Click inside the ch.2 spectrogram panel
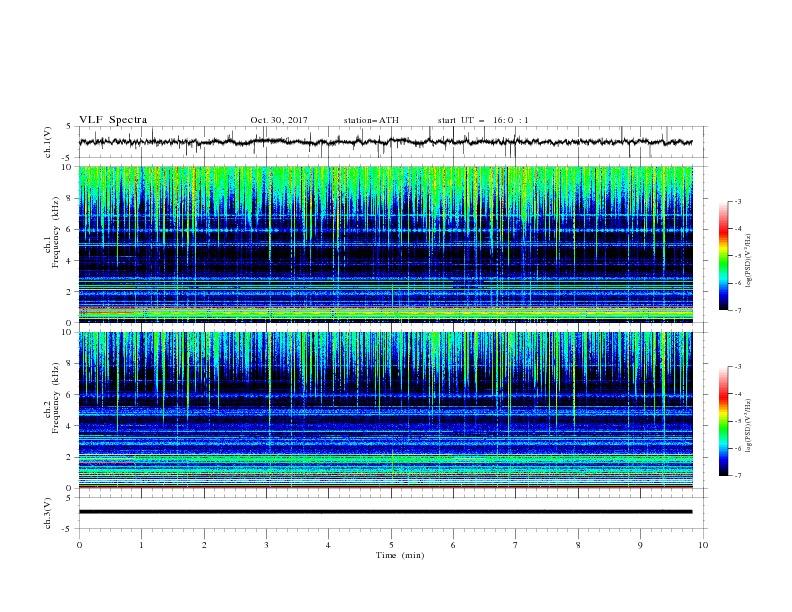Viewport: 792px width, 612px height. 386,410
